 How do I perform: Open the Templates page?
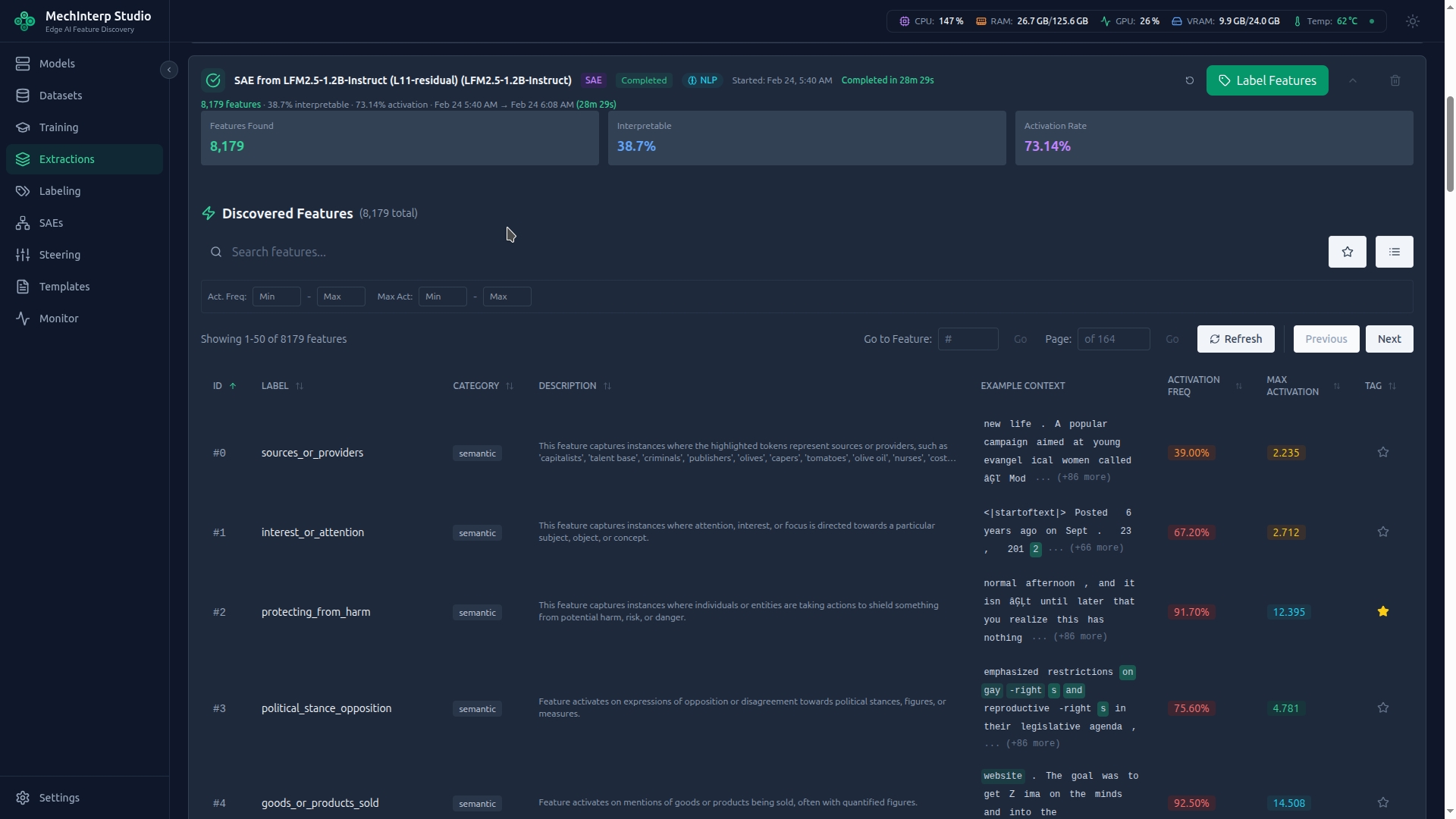[x=84, y=287]
